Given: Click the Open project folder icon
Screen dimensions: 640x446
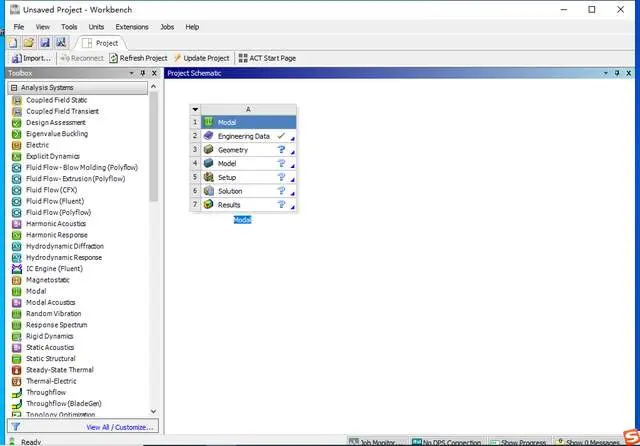Looking at the screenshot, I should [29, 43].
